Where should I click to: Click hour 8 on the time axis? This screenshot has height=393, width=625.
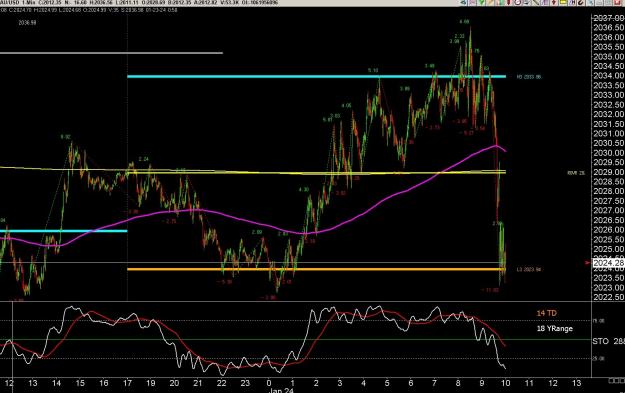tap(458, 383)
